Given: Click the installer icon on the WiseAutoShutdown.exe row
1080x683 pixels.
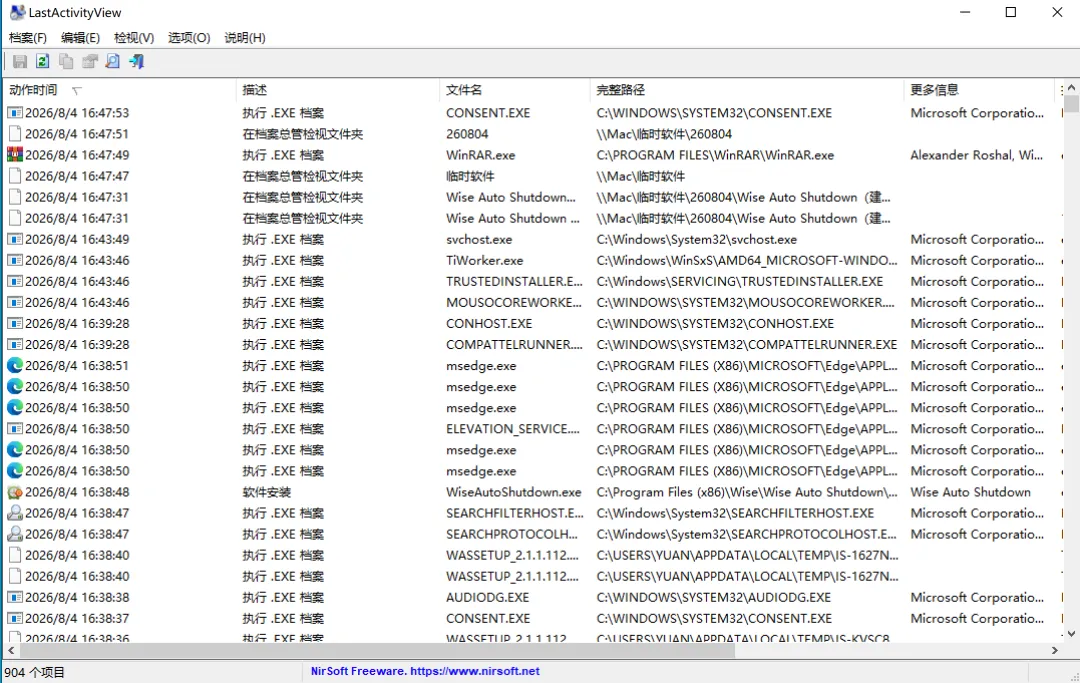Looking at the screenshot, I should tap(14, 492).
